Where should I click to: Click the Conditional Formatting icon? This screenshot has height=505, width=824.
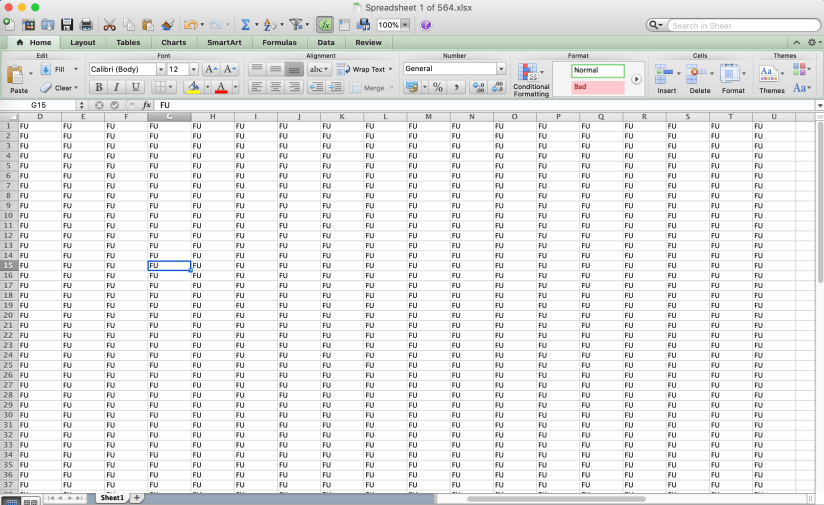tap(531, 77)
